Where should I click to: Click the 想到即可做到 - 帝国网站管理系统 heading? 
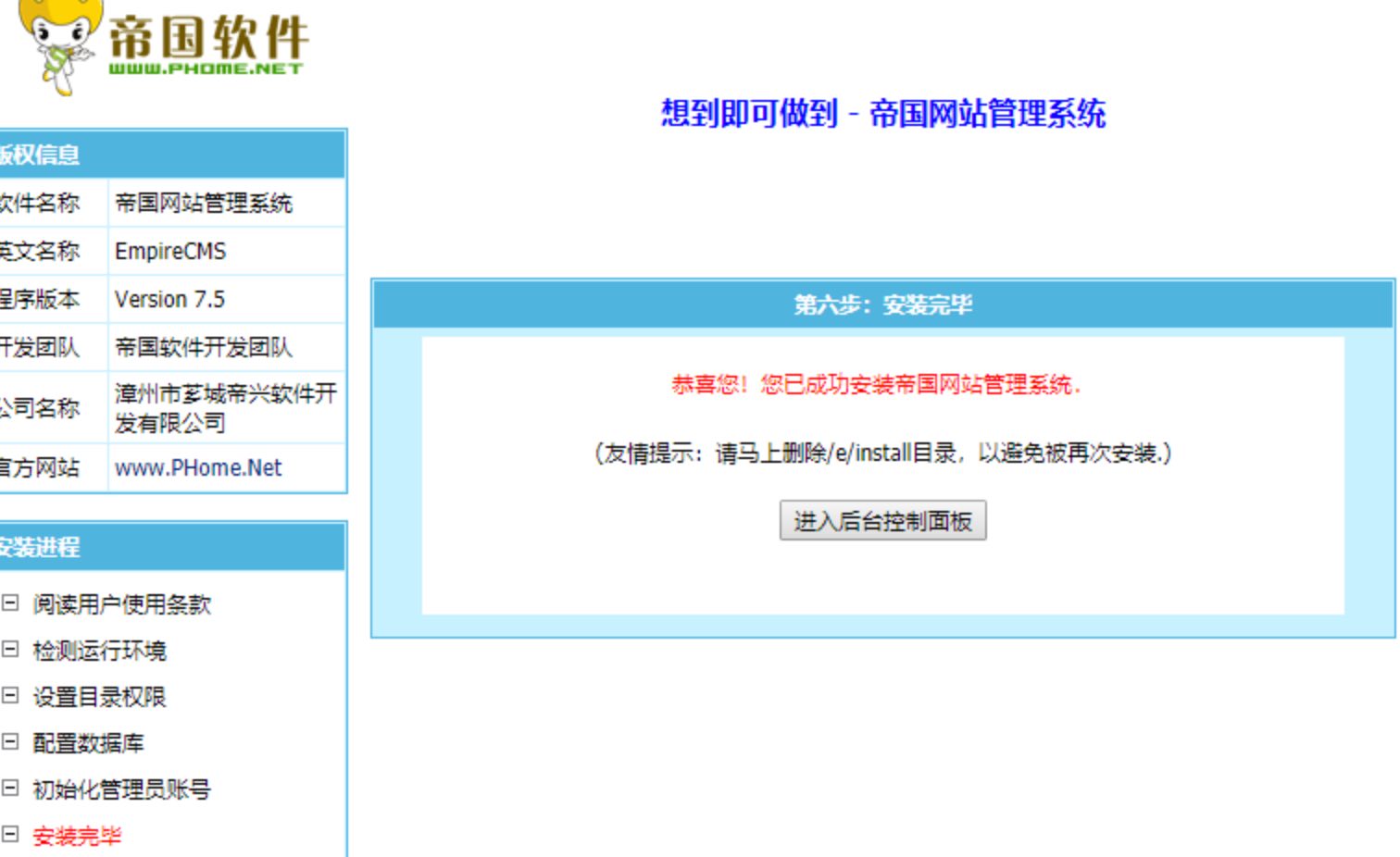tap(883, 114)
